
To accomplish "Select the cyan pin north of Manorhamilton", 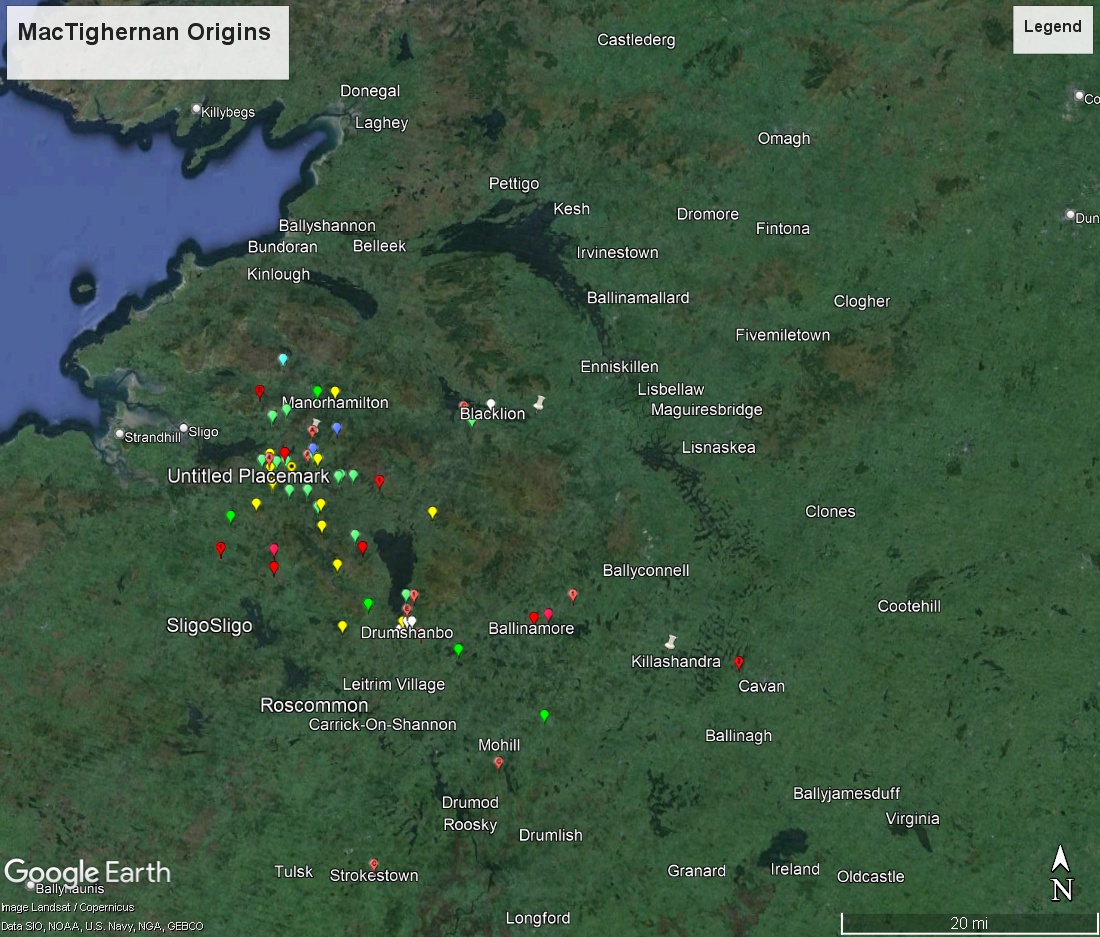I will (x=283, y=359).
